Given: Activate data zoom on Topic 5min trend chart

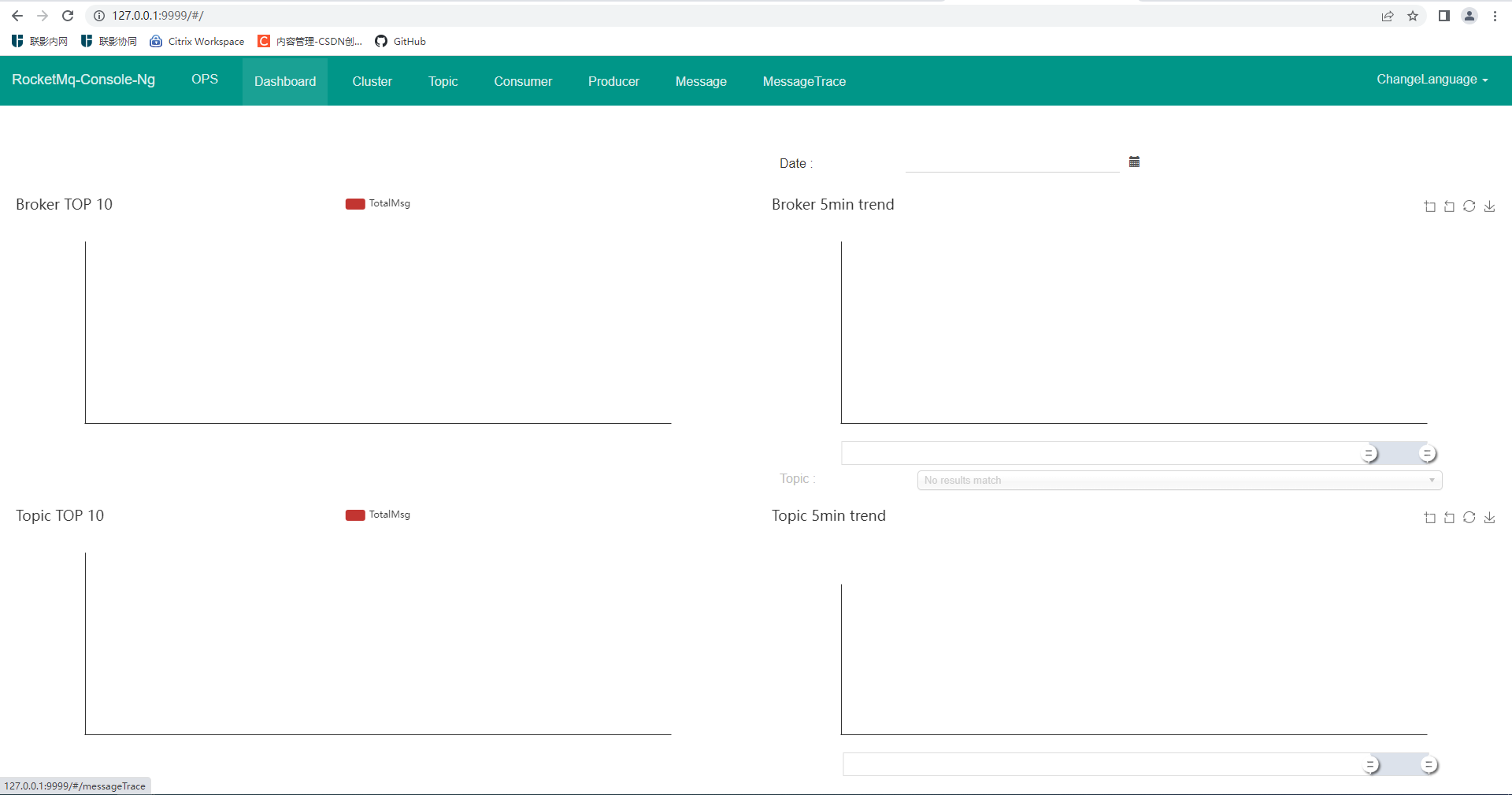Looking at the screenshot, I should 1430,518.
